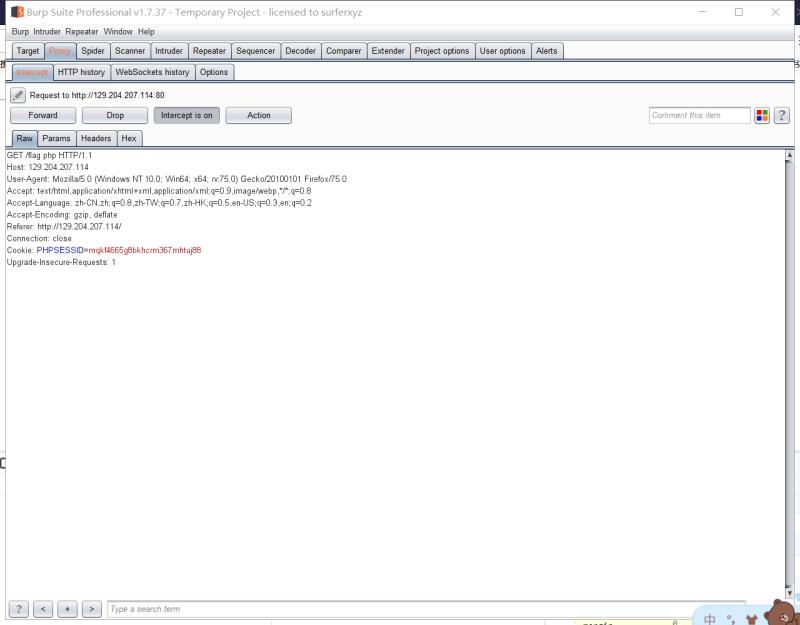Viewport: 800px width, 625px height.
Task: Click the help question mark near the comment field
Action: coord(782,115)
